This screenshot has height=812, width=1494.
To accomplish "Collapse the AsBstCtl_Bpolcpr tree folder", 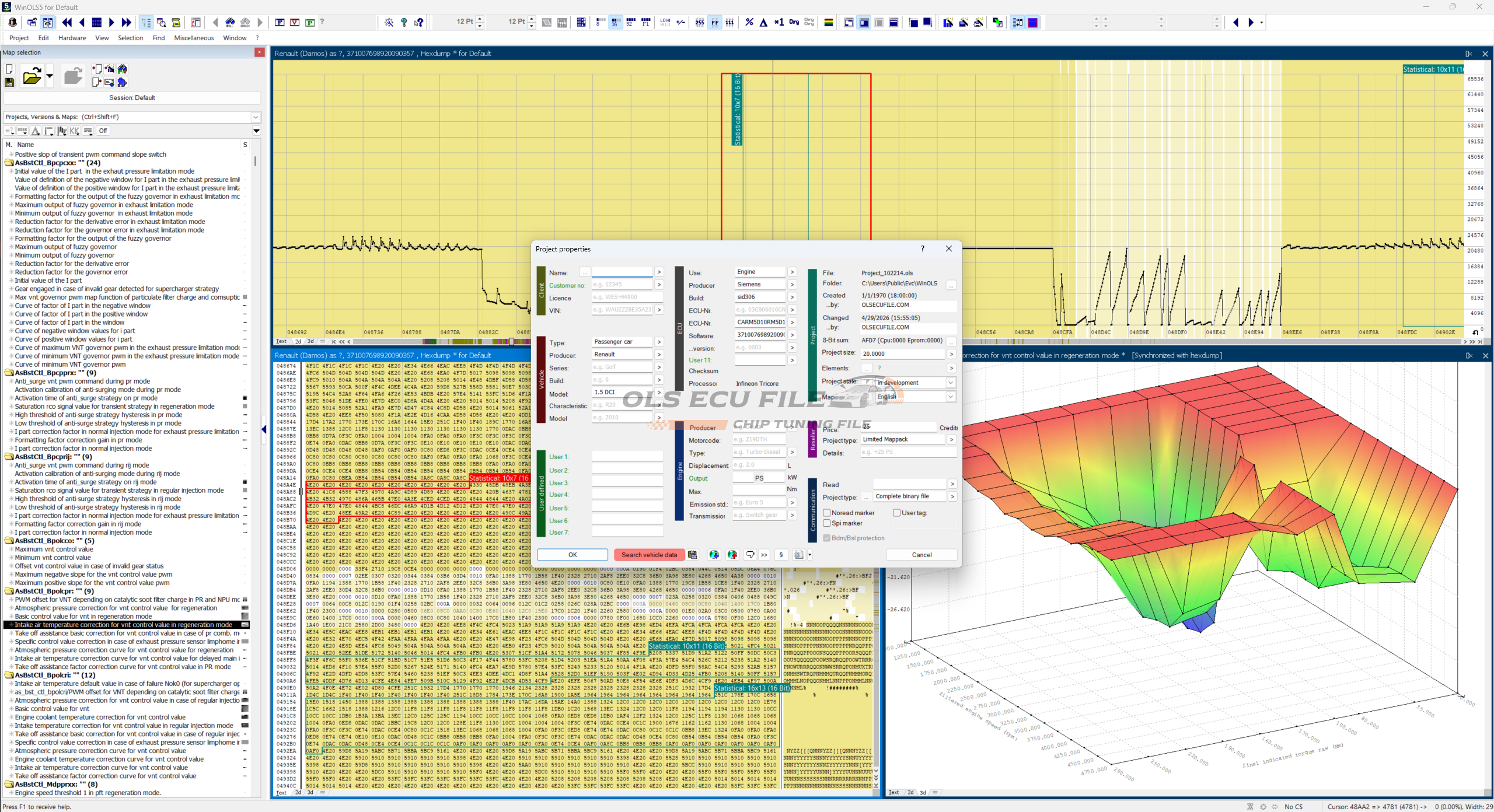I will tap(9, 591).
